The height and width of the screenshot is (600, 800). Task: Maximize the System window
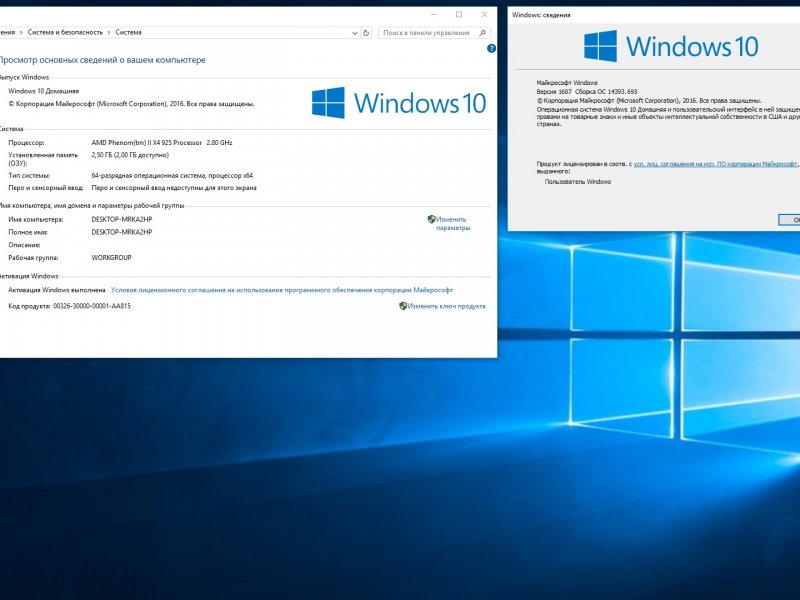(459, 15)
